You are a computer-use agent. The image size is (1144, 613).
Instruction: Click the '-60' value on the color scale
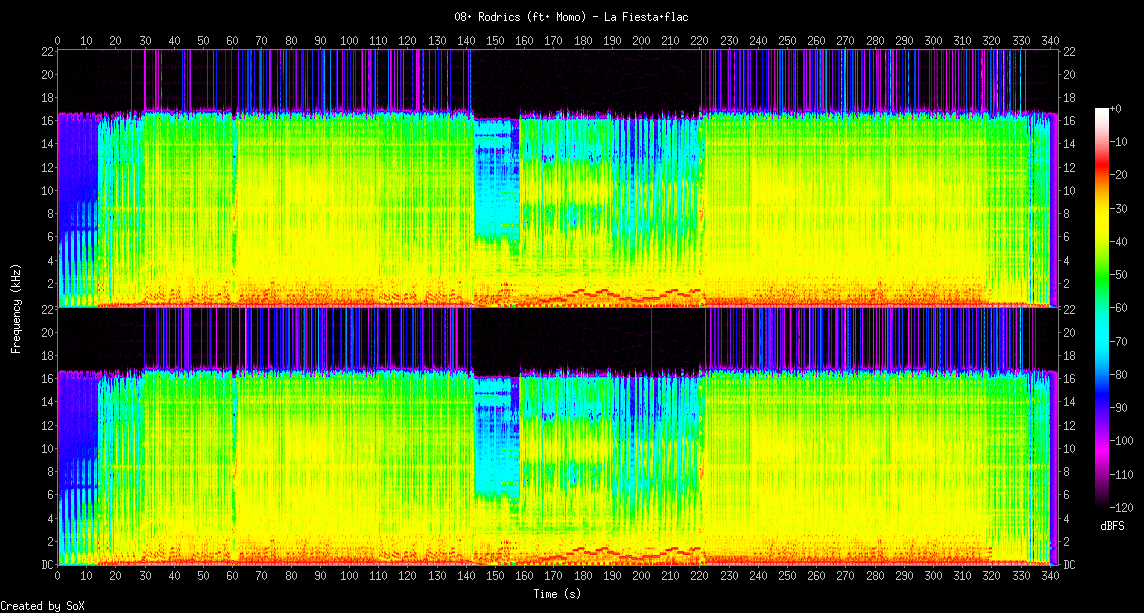(x=1121, y=308)
